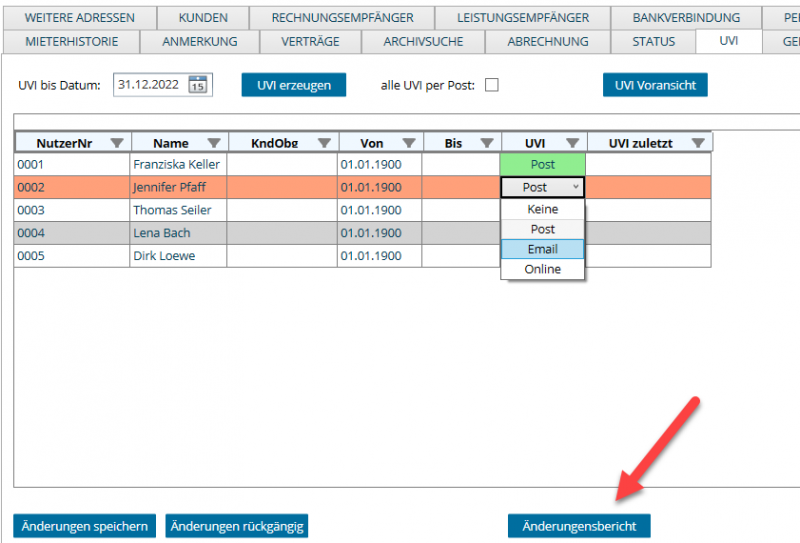800x543 pixels.
Task: Save with Änderungen speichern button
Action: (85, 526)
